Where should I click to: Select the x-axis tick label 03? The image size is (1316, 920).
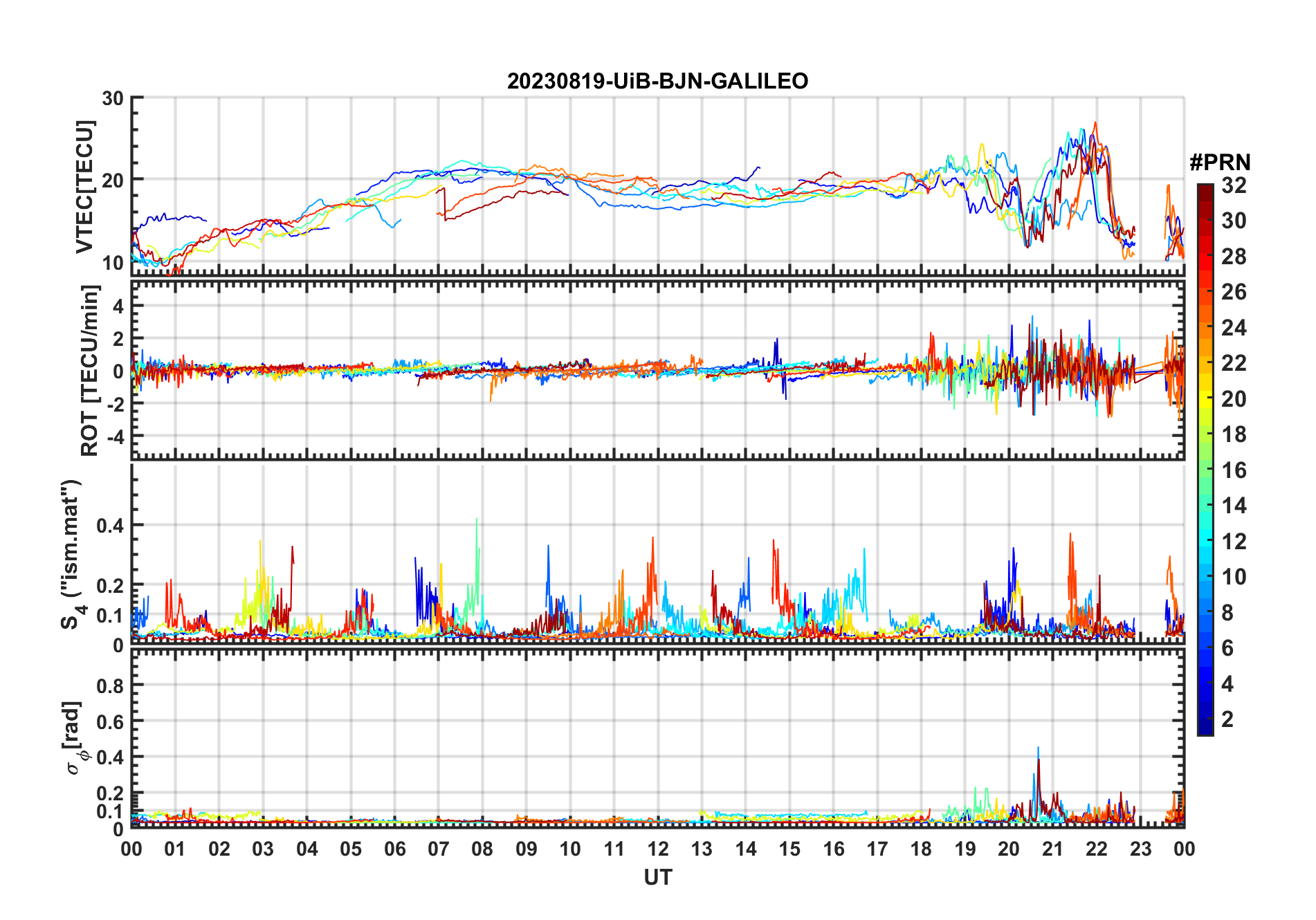click(x=263, y=849)
